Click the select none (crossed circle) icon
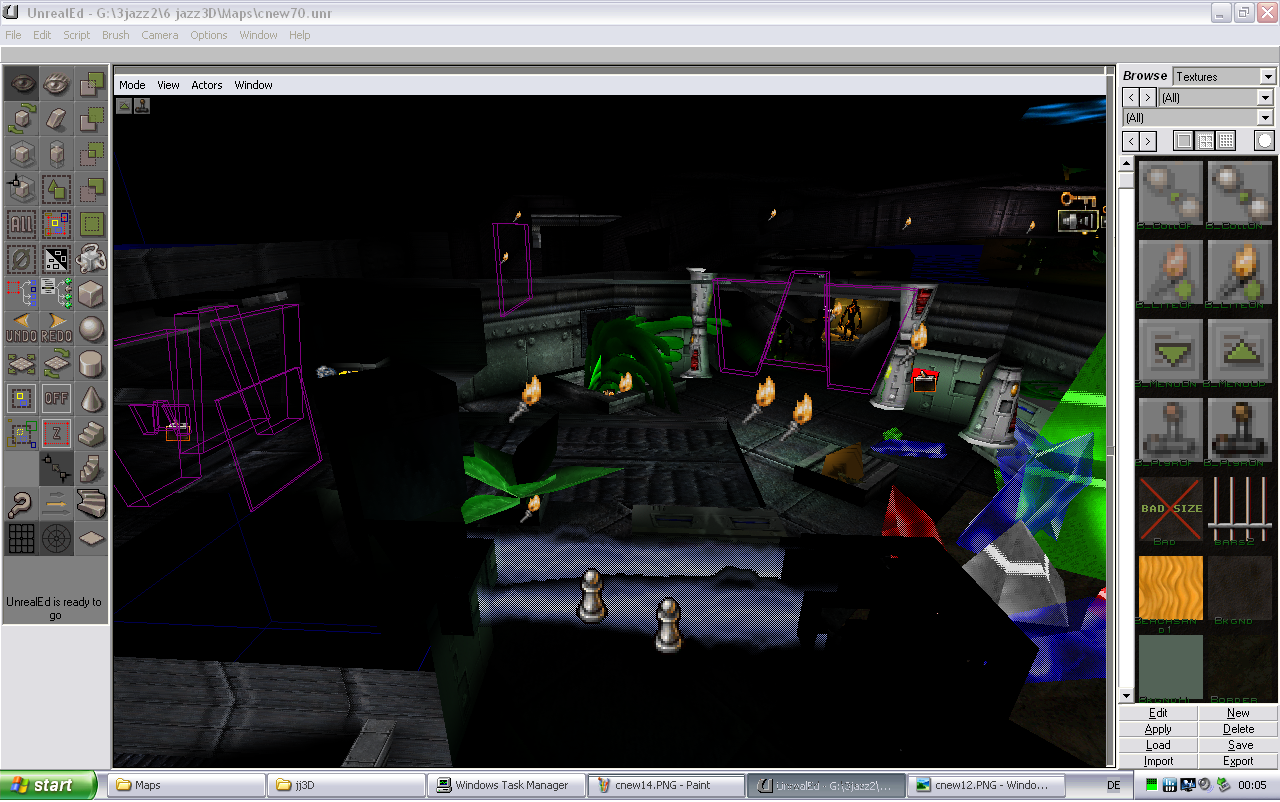1280x802 pixels. pos(21,259)
